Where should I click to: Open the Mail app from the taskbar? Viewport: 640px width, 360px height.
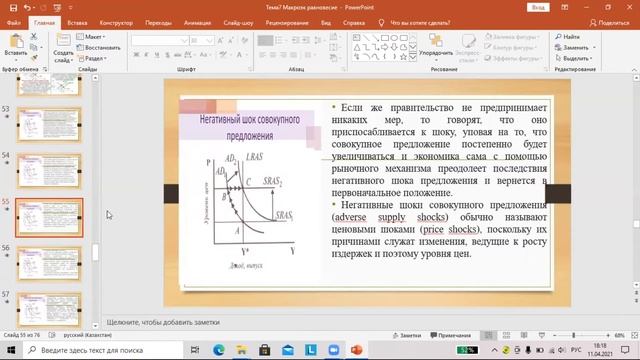tap(288, 350)
